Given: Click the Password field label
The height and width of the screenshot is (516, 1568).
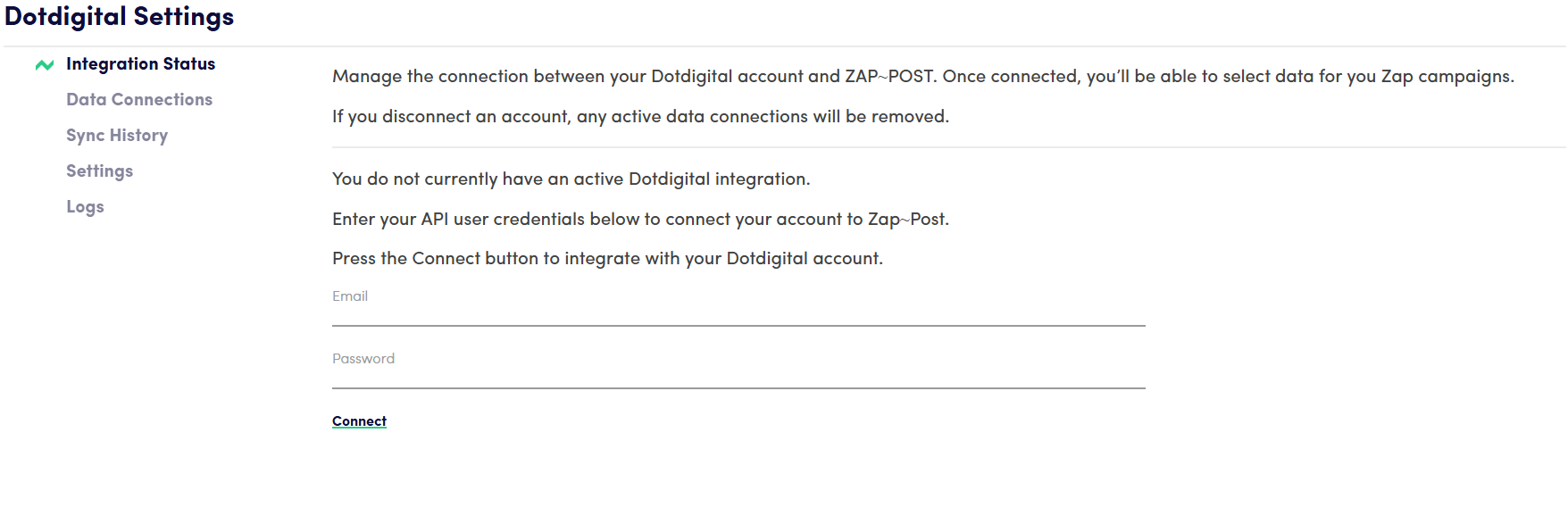Looking at the screenshot, I should coord(363,359).
